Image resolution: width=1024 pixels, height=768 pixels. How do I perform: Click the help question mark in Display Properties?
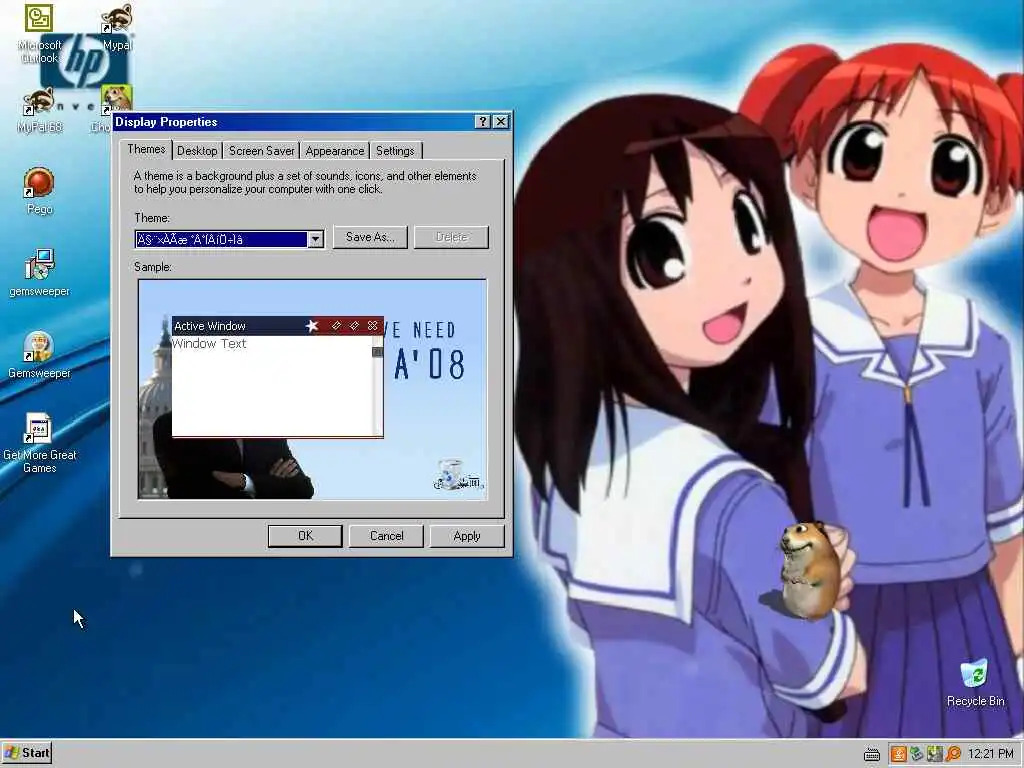click(483, 122)
